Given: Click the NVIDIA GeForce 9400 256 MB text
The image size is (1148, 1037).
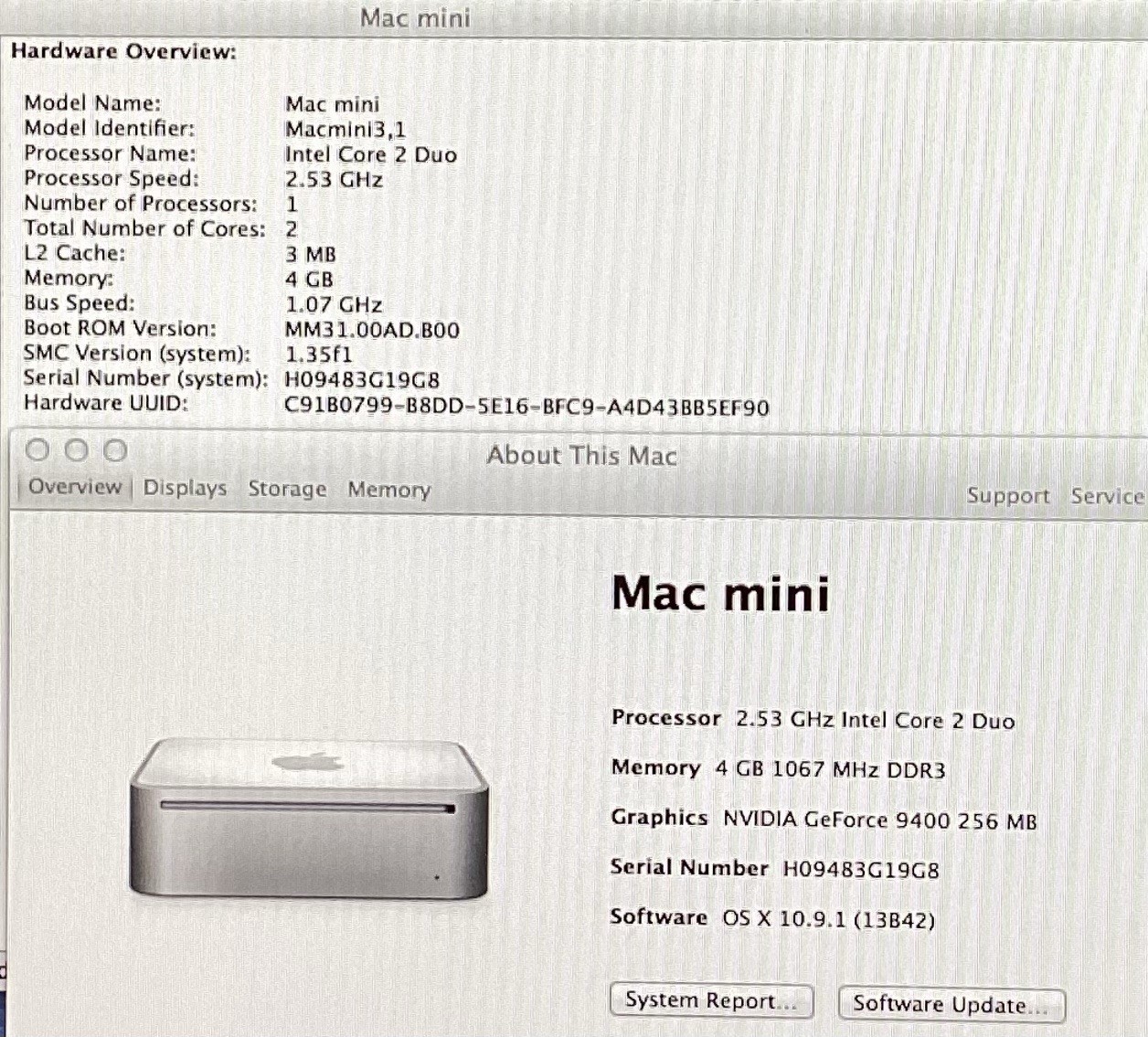Looking at the screenshot, I should coord(879,820).
